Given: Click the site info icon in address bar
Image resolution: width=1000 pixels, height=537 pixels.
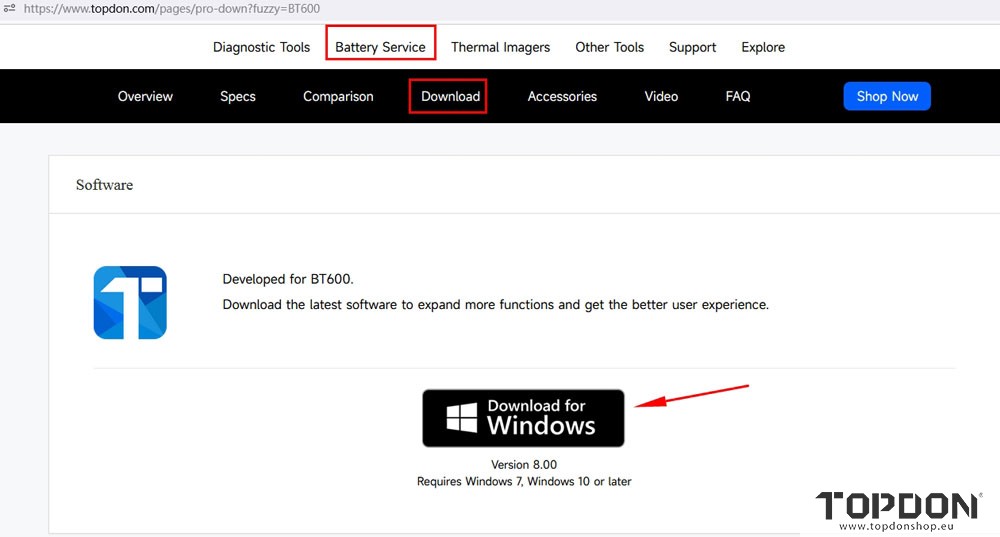Looking at the screenshot, I should point(9,8).
